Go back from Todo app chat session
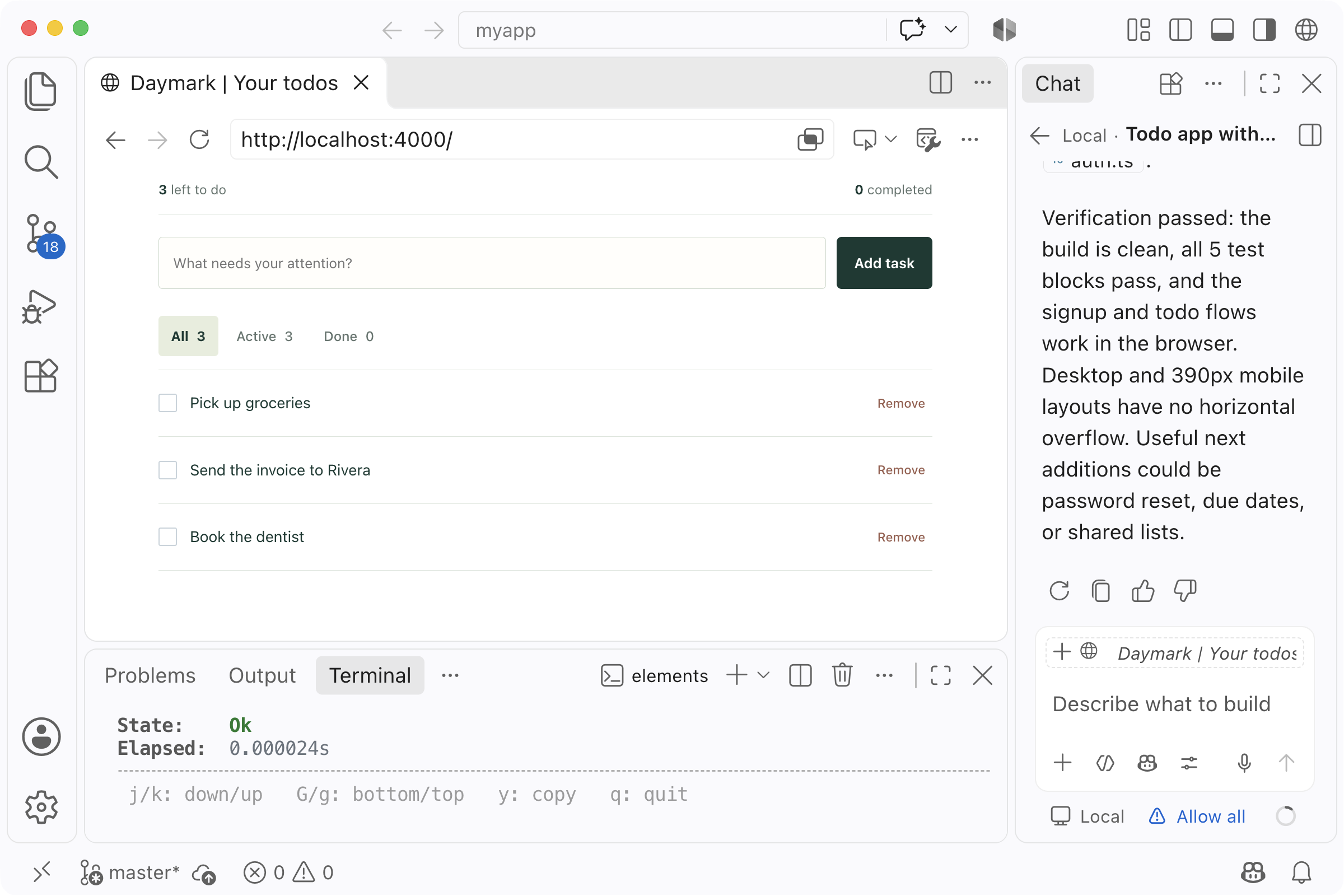Screen dimensions: 1344x896 tap(1039, 136)
